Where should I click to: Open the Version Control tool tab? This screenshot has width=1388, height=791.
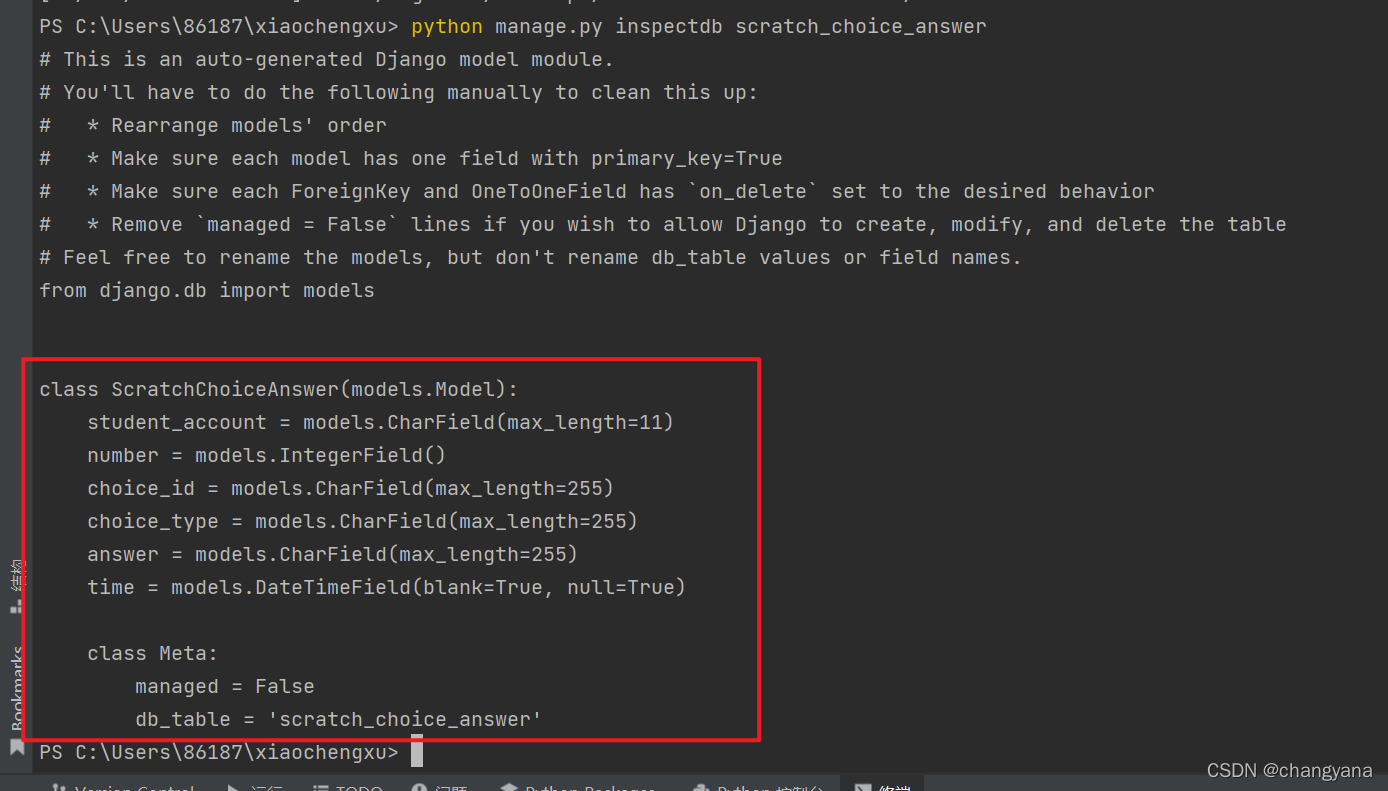coord(123,787)
